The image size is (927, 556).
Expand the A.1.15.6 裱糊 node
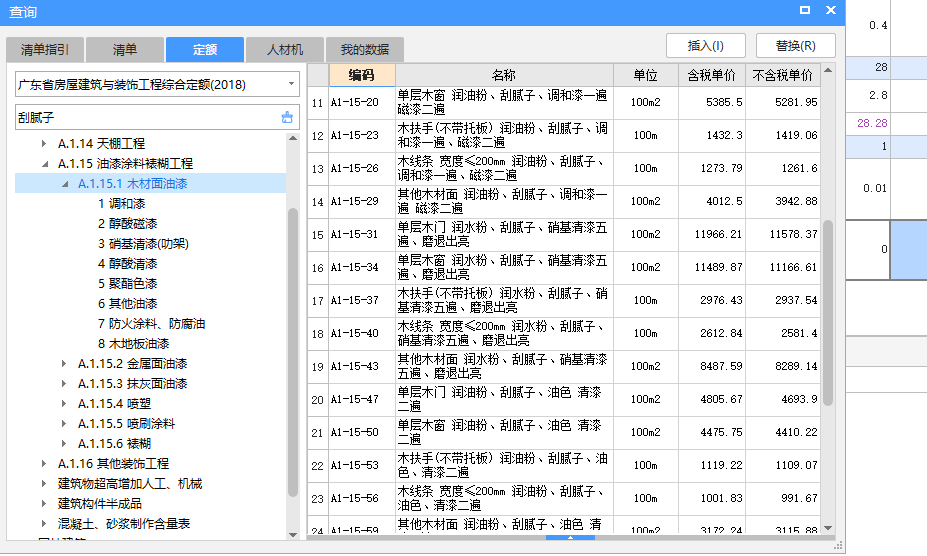click(x=64, y=444)
